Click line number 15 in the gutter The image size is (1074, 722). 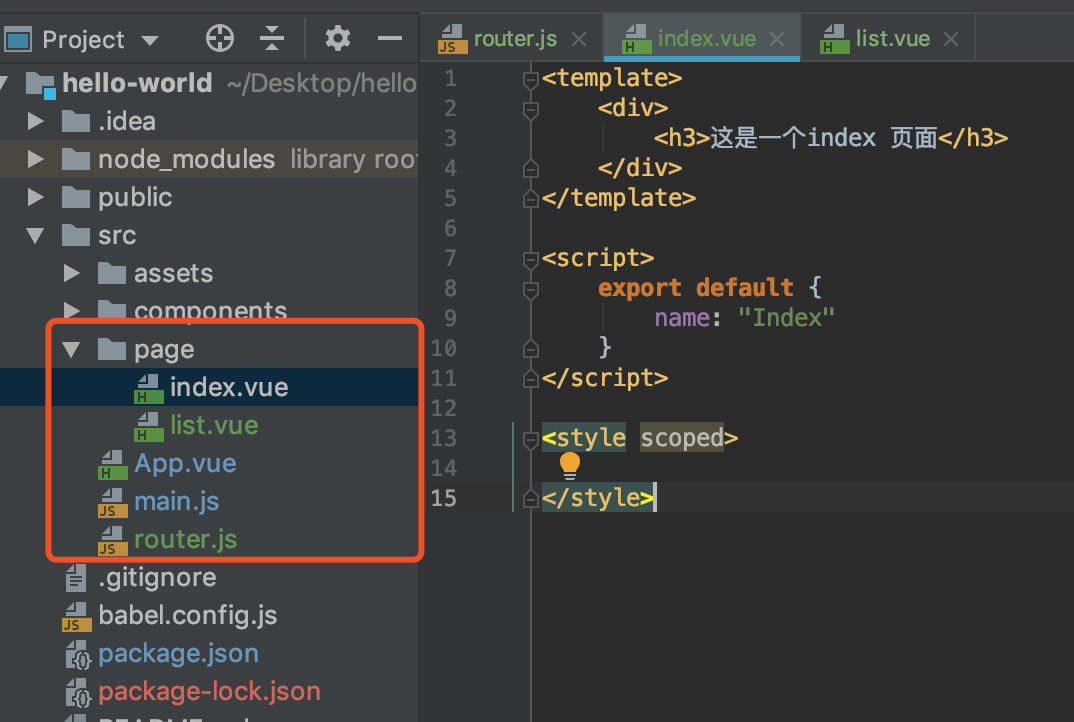(x=443, y=498)
